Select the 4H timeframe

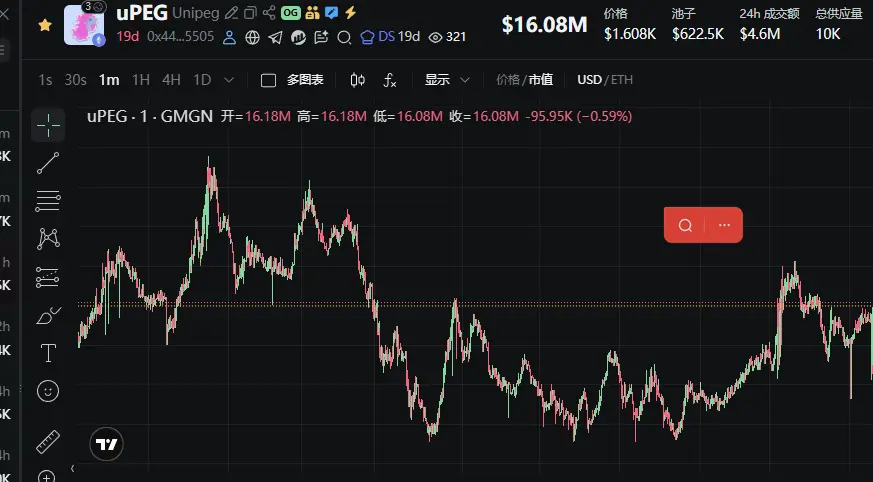click(x=171, y=80)
